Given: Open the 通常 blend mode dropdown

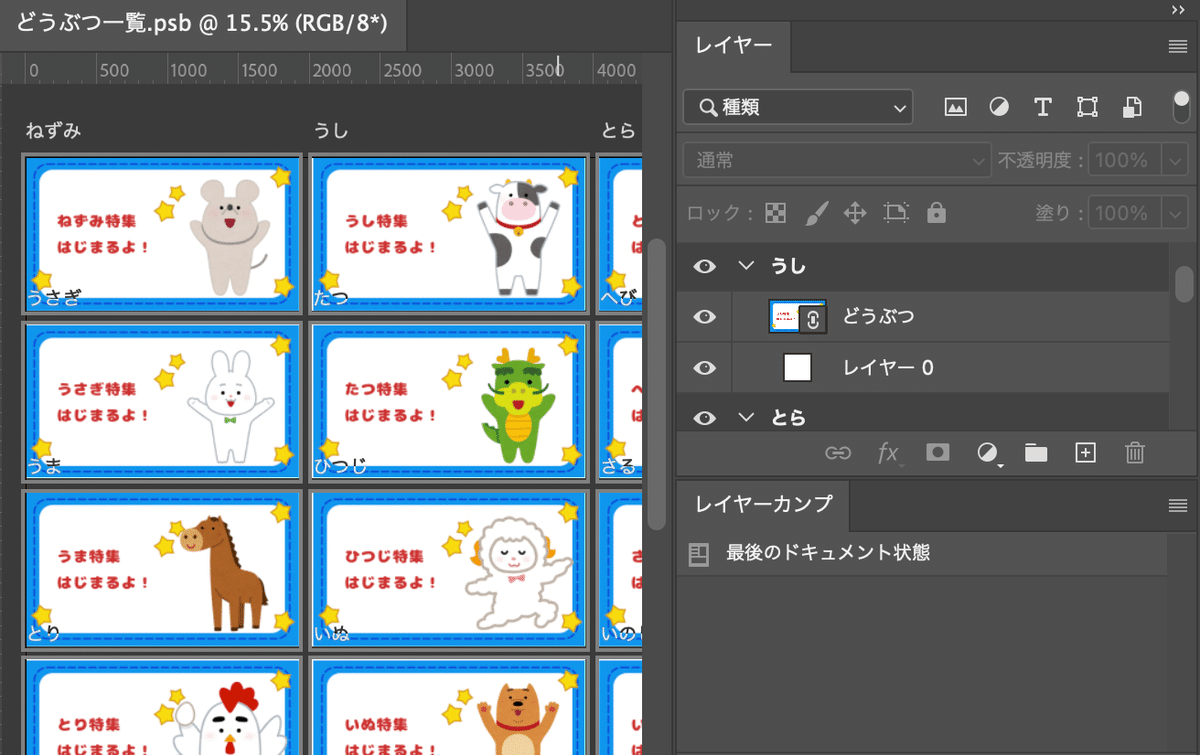Looking at the screenshot, I should [x=837, y=160].
